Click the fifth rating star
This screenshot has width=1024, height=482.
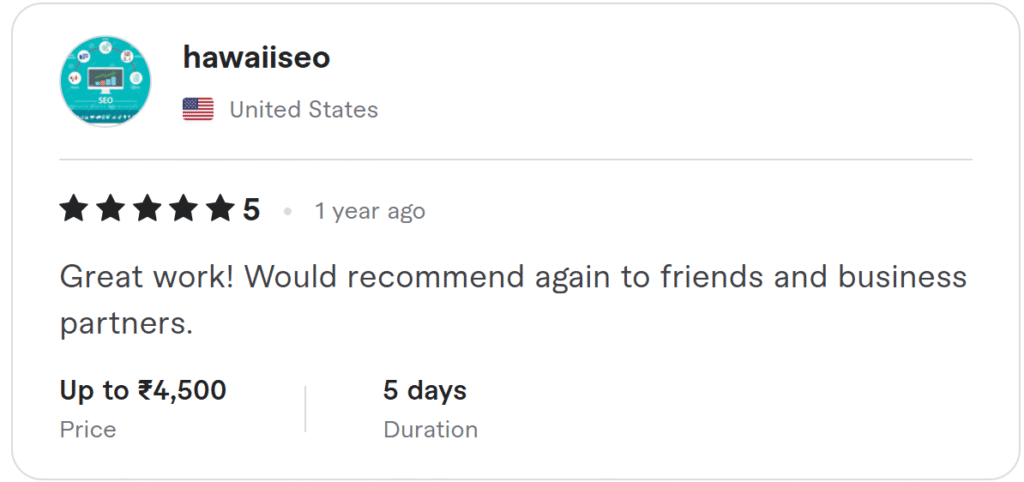click(x=219, y=210)
